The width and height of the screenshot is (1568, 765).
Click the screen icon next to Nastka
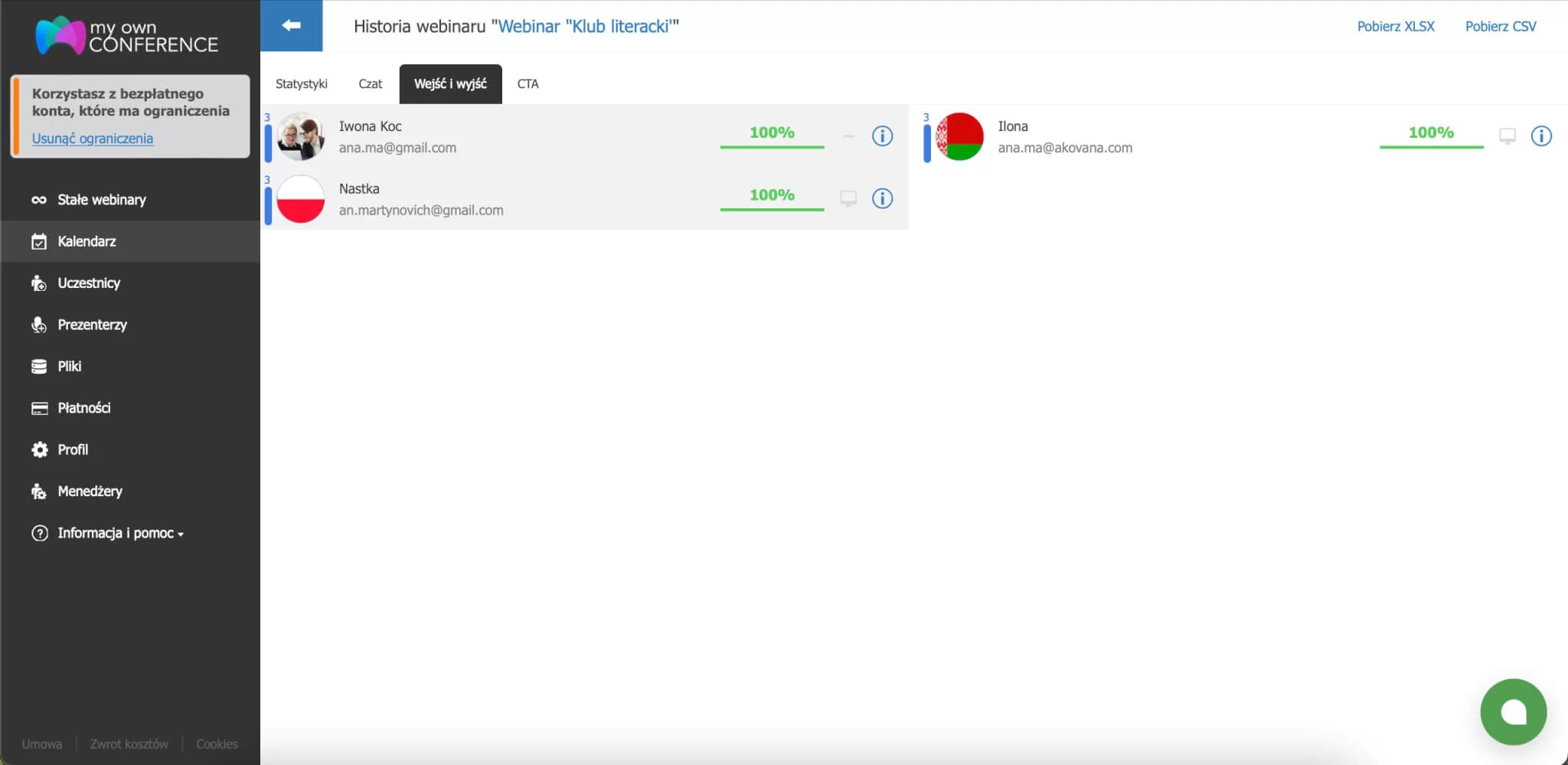[x=848, y=198]
